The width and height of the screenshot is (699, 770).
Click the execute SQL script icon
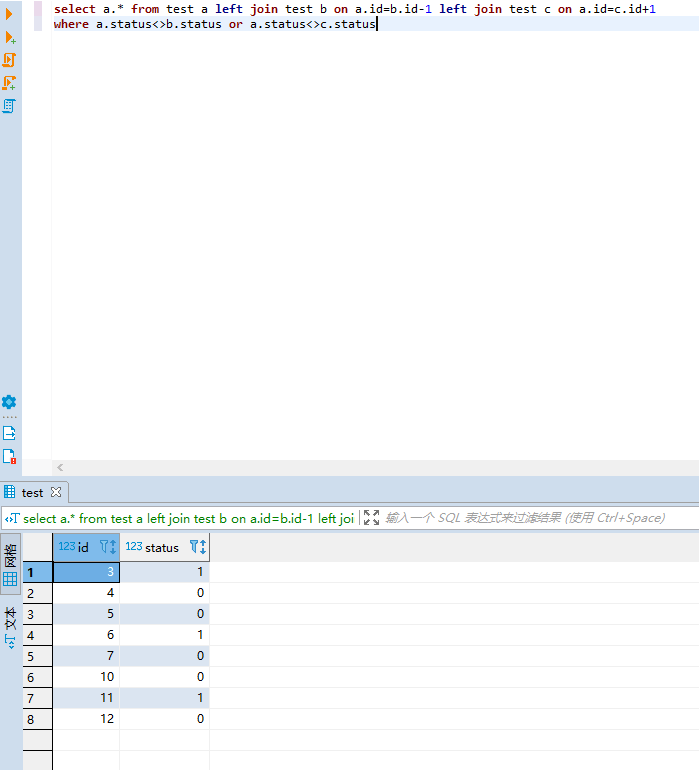click(10, 60)
